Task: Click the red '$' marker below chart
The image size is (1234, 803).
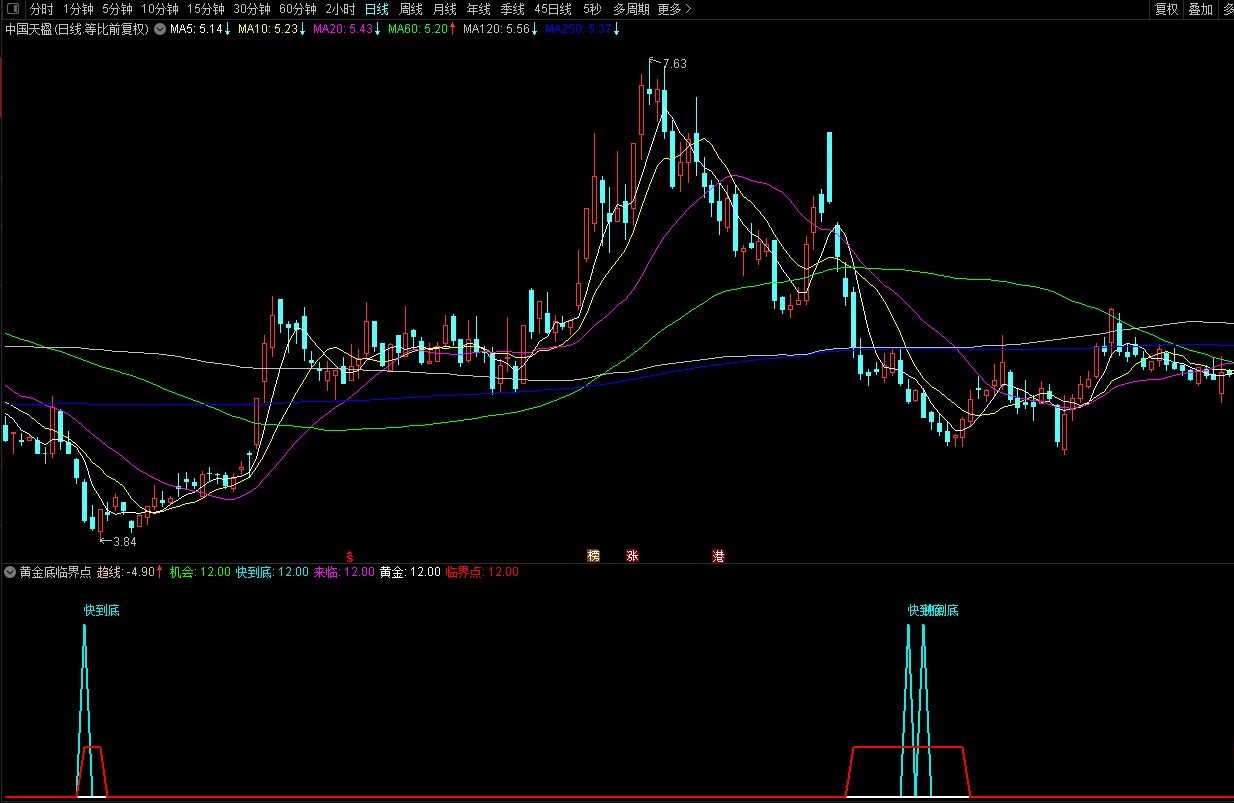Action: 349,556
